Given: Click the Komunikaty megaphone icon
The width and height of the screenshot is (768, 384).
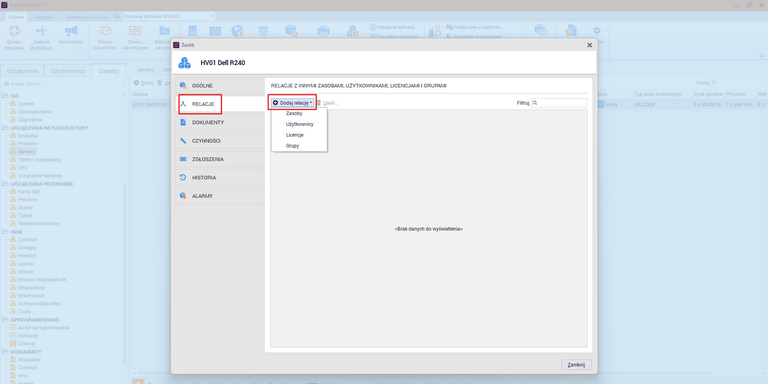Looking at the screenshot, I should coord(71,31).
